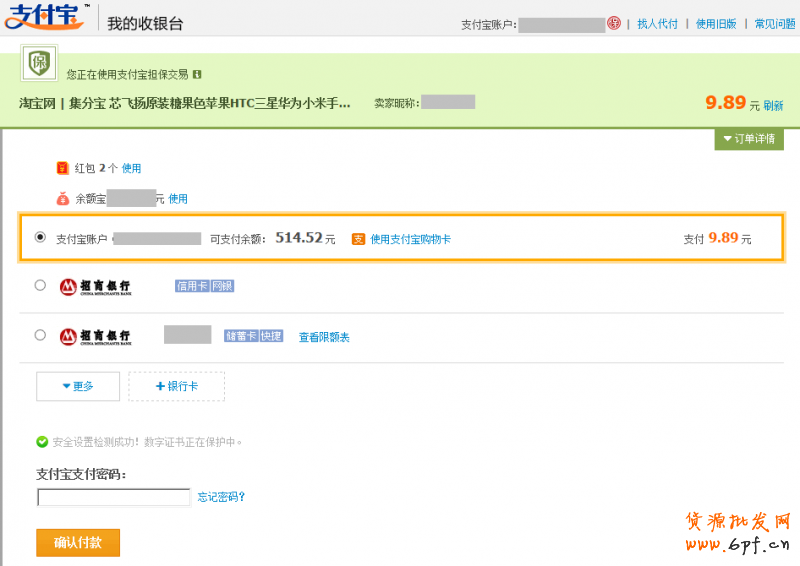Open 找人代付 in top navigation

[x=657, y=24]
